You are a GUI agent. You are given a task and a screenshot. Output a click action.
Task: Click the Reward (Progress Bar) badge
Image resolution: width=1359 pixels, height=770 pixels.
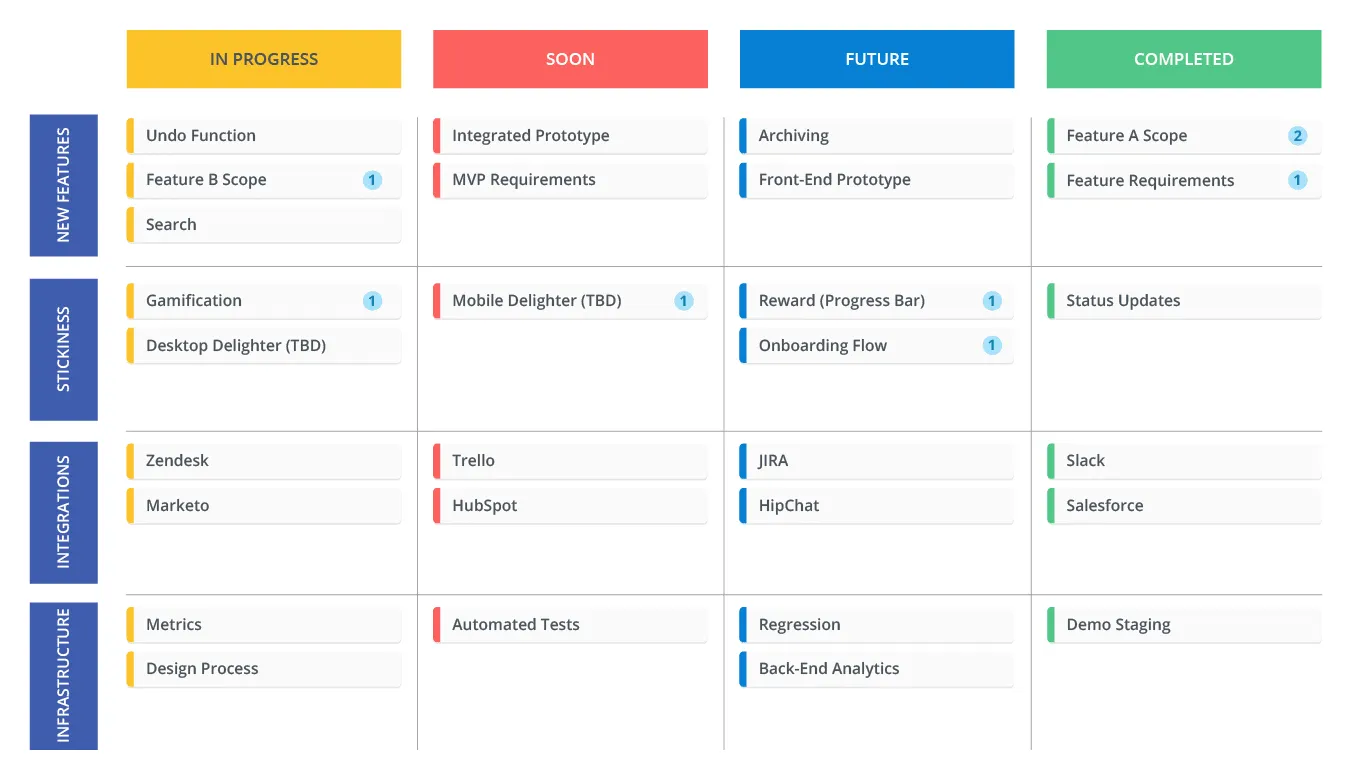click(992, 301)
